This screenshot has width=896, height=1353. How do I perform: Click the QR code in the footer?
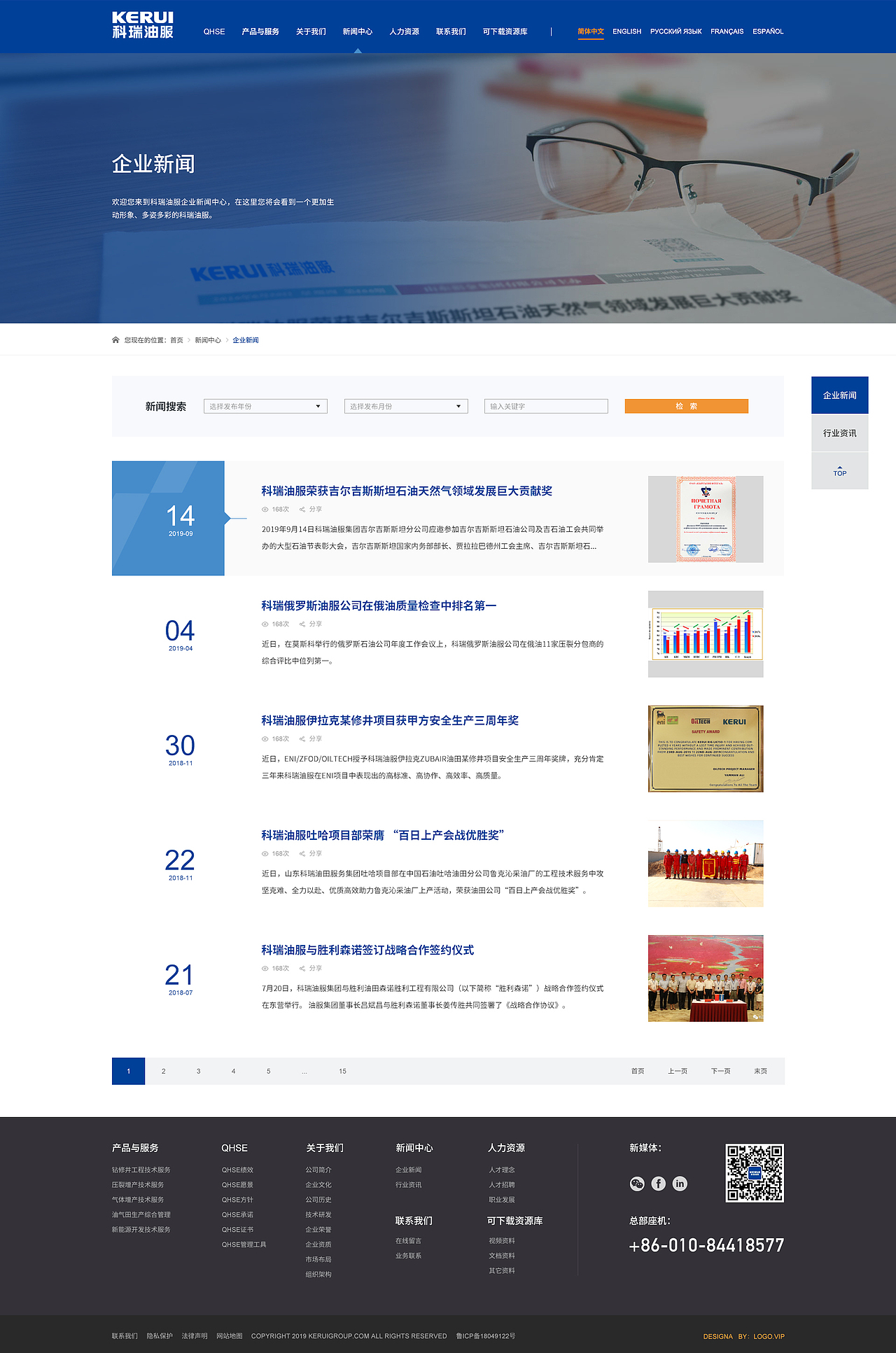coord(755,1173)
